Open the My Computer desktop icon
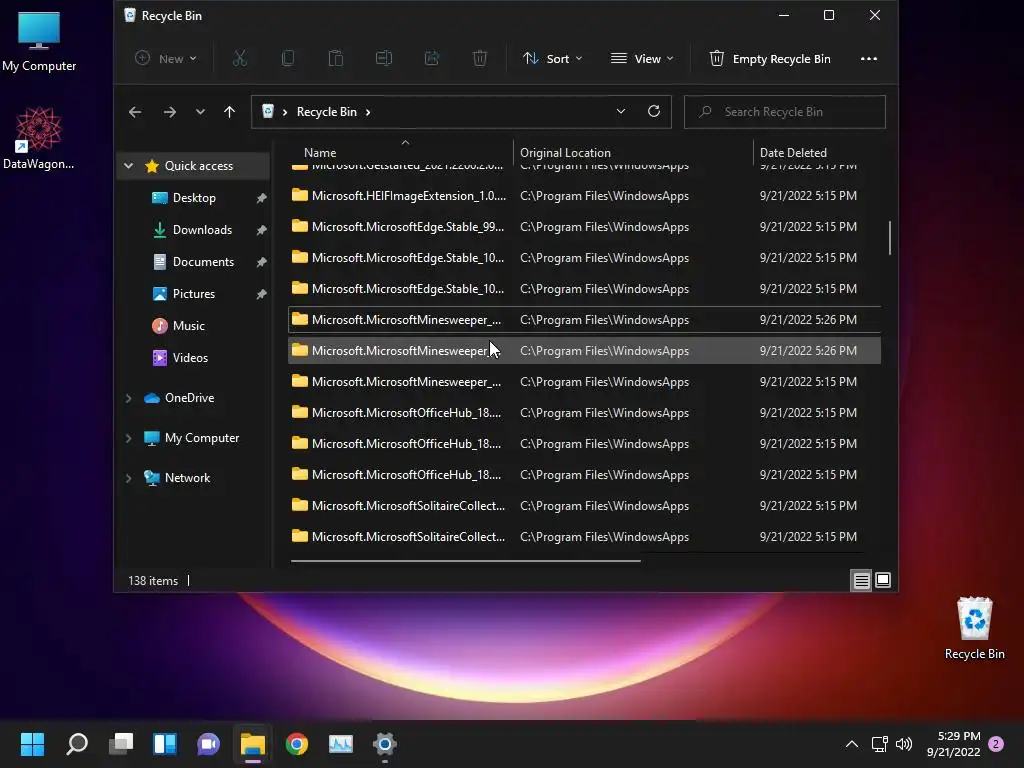This screenshot has height=768, width=1024. point(39,41)
